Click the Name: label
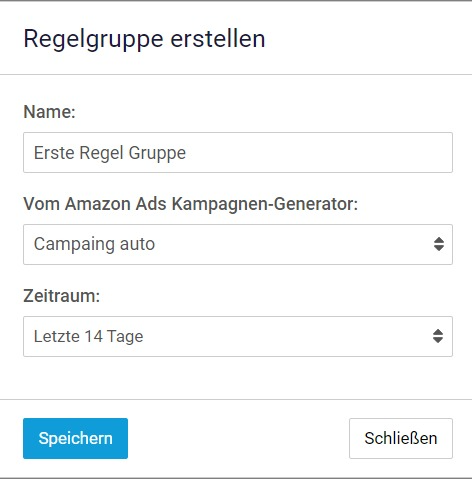 point(49,112)
